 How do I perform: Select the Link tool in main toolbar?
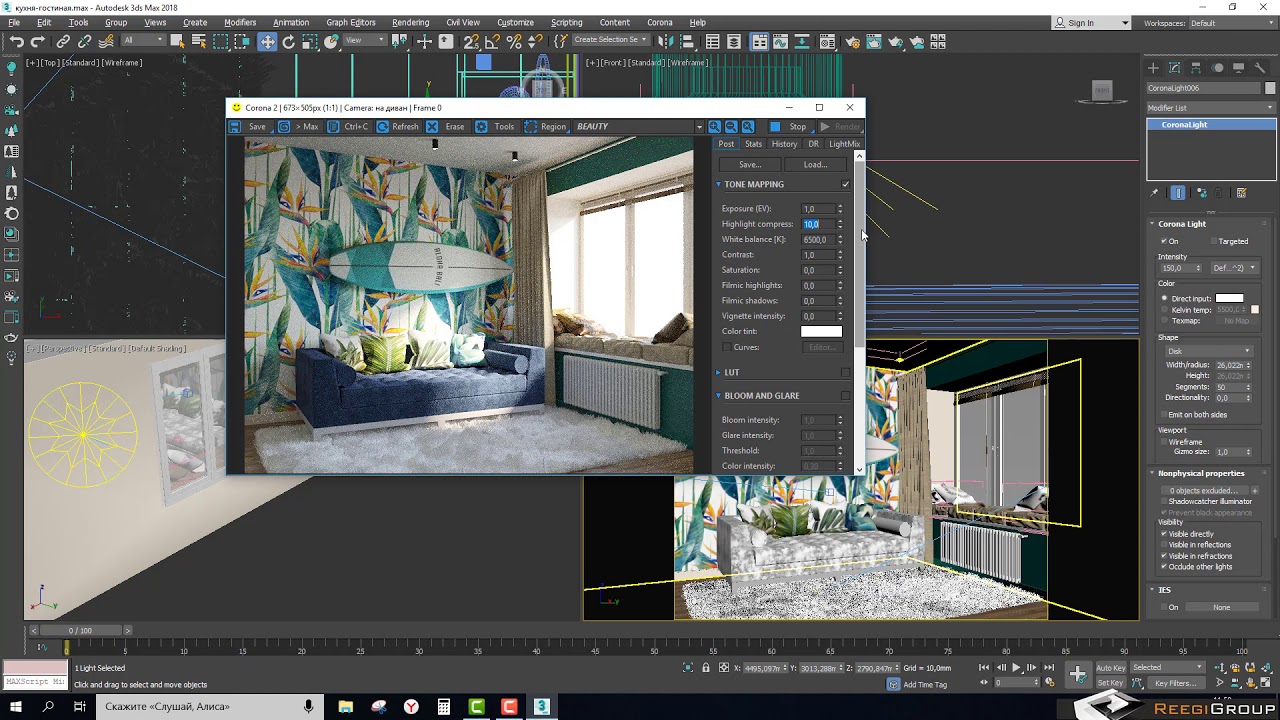(63, 41)
